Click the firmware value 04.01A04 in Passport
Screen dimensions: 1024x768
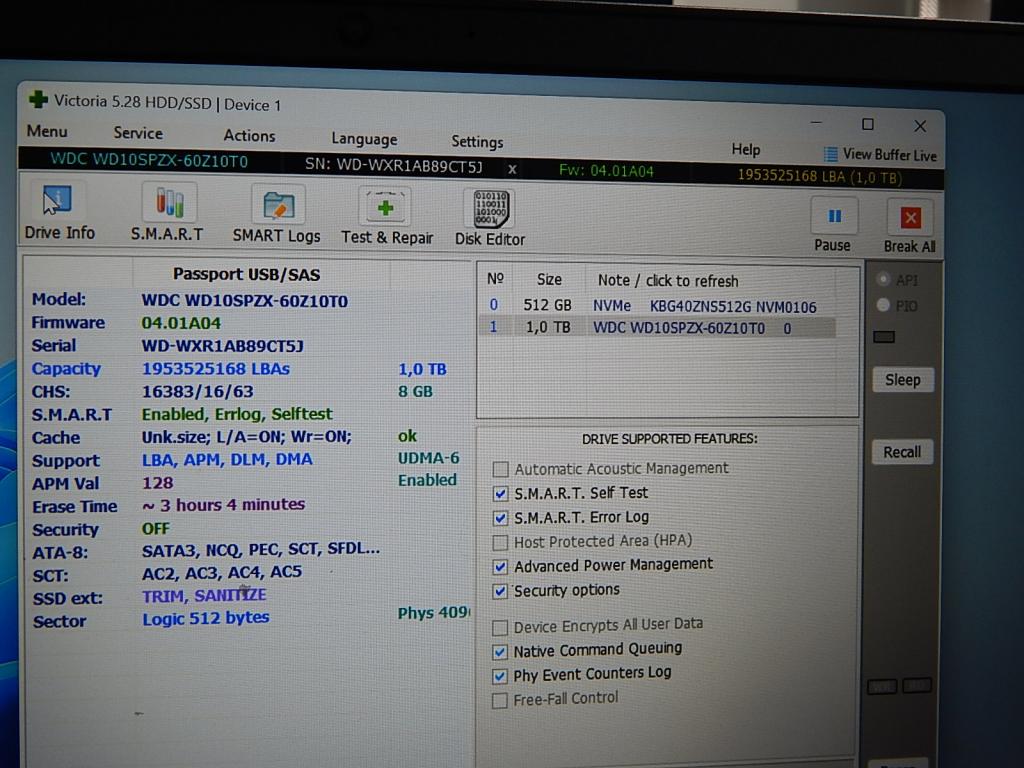pos(181,323)
